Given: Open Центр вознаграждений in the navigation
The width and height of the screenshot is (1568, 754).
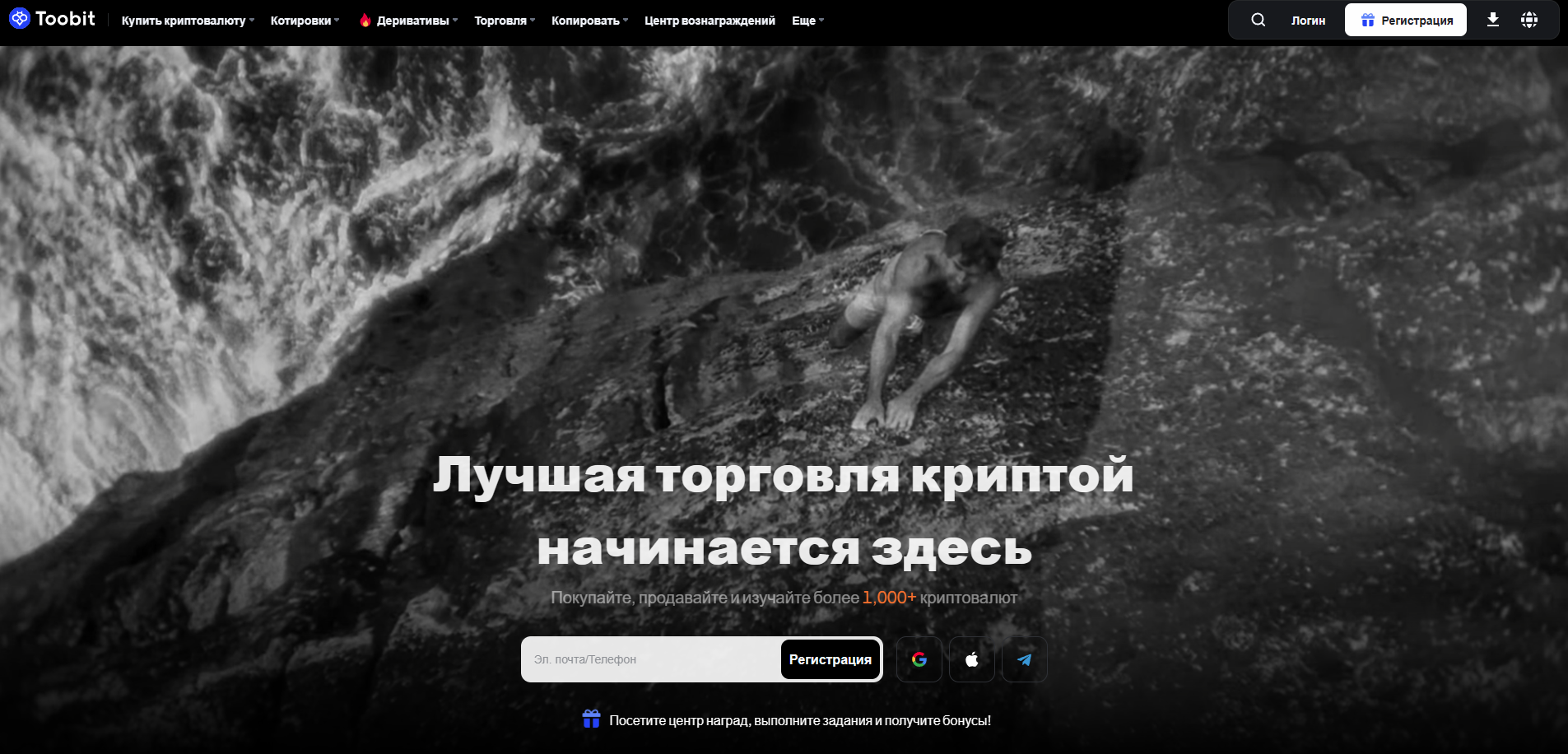Looking at the screenshot, I should point(710,21).
